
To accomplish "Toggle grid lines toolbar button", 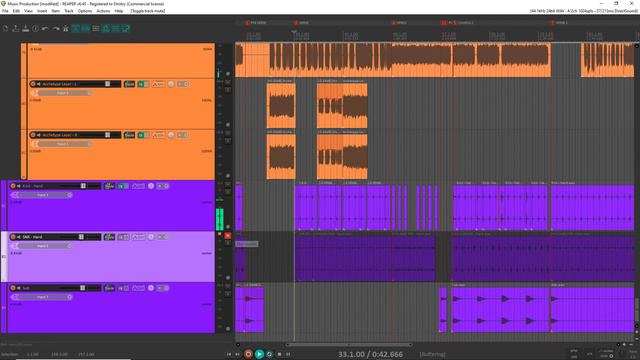I will coord(116,29).
